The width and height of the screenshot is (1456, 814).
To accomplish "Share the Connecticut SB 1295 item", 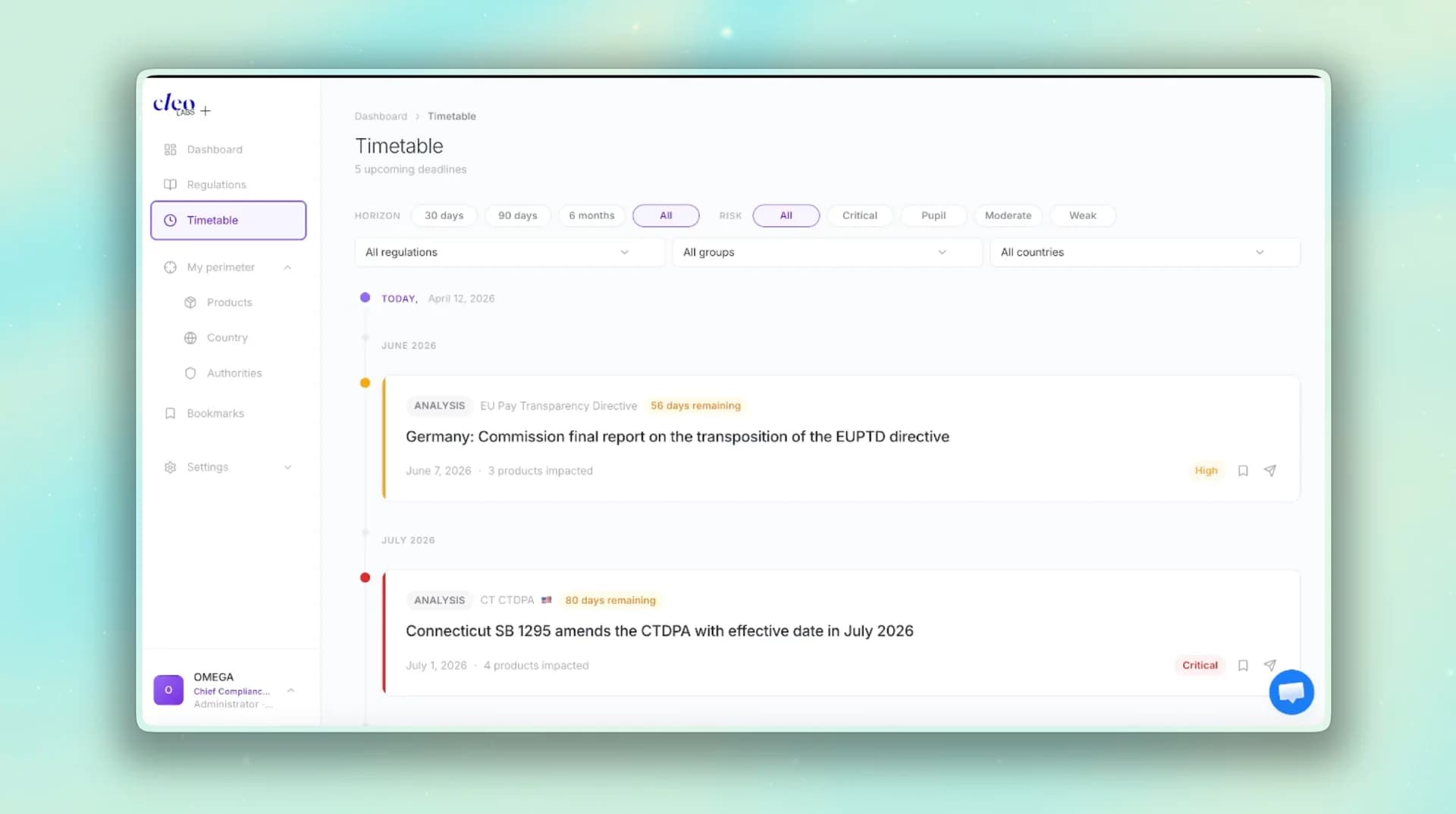I will click(1270, 665).
